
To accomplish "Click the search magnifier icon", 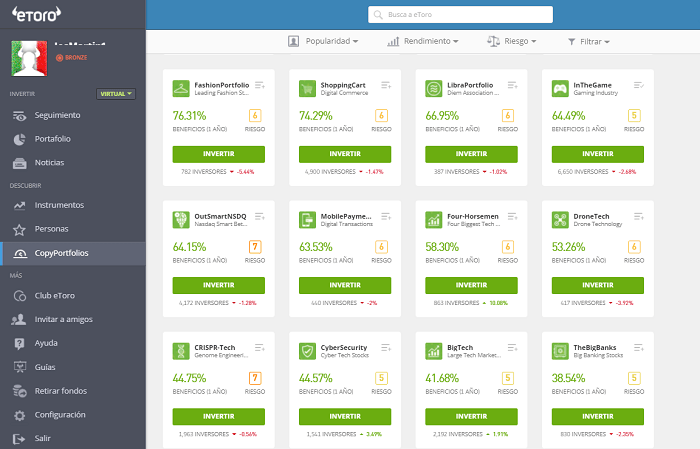I will coord(378,15).
